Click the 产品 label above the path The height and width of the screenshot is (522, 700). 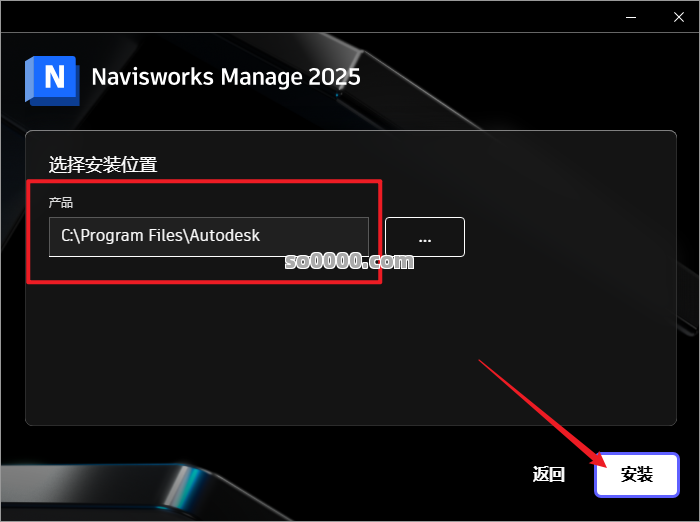pos(61,203)
